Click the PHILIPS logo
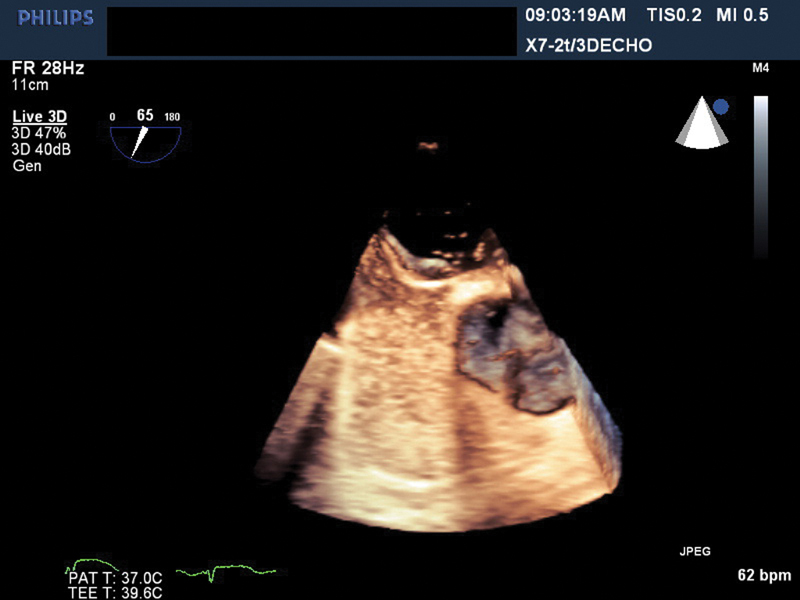 56,18
